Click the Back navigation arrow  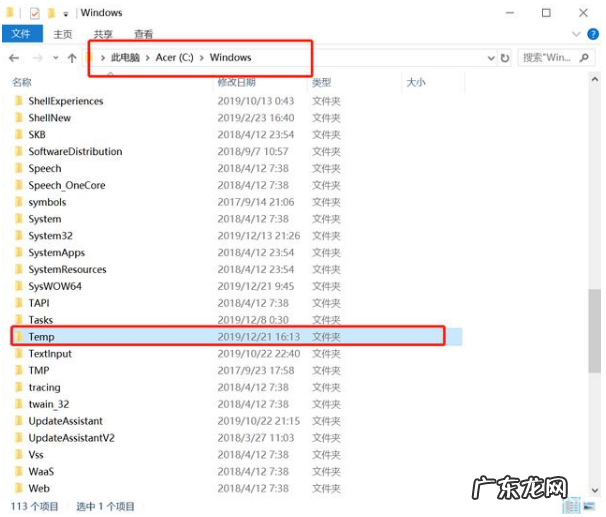[x=14, y=58]
